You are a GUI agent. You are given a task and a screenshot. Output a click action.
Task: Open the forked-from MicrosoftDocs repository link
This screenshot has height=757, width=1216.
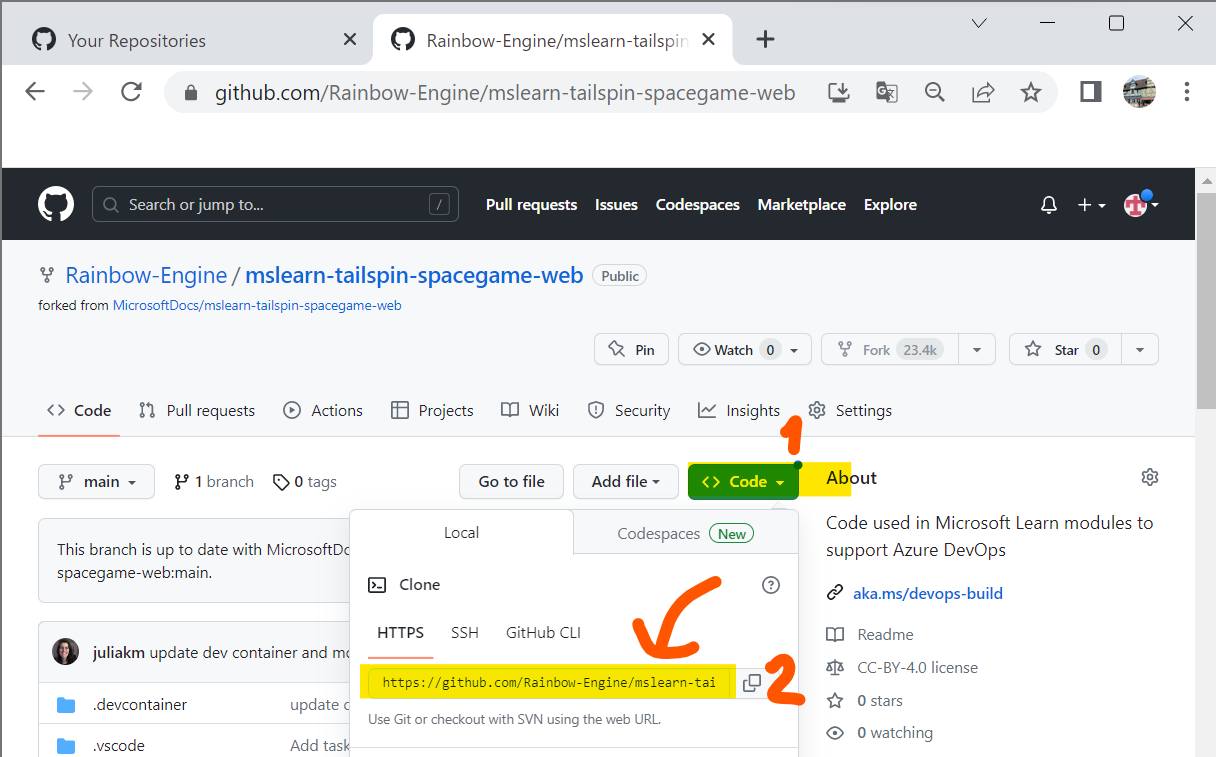click(257, 305)
